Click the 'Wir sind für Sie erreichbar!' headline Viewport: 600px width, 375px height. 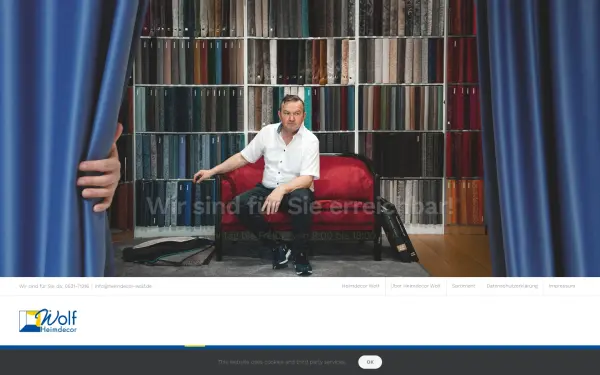pyautogui.click(x=300, y=206)
